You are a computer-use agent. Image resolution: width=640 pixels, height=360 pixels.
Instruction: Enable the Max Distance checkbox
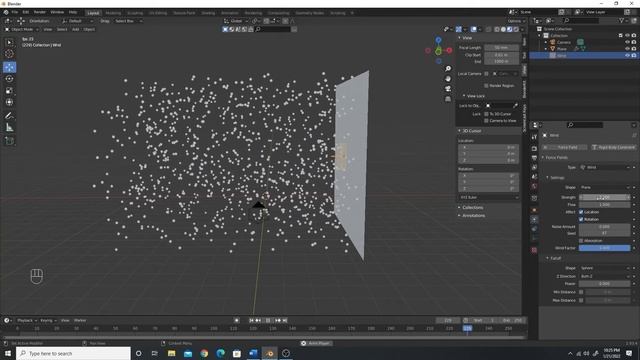tap(581, 300)
